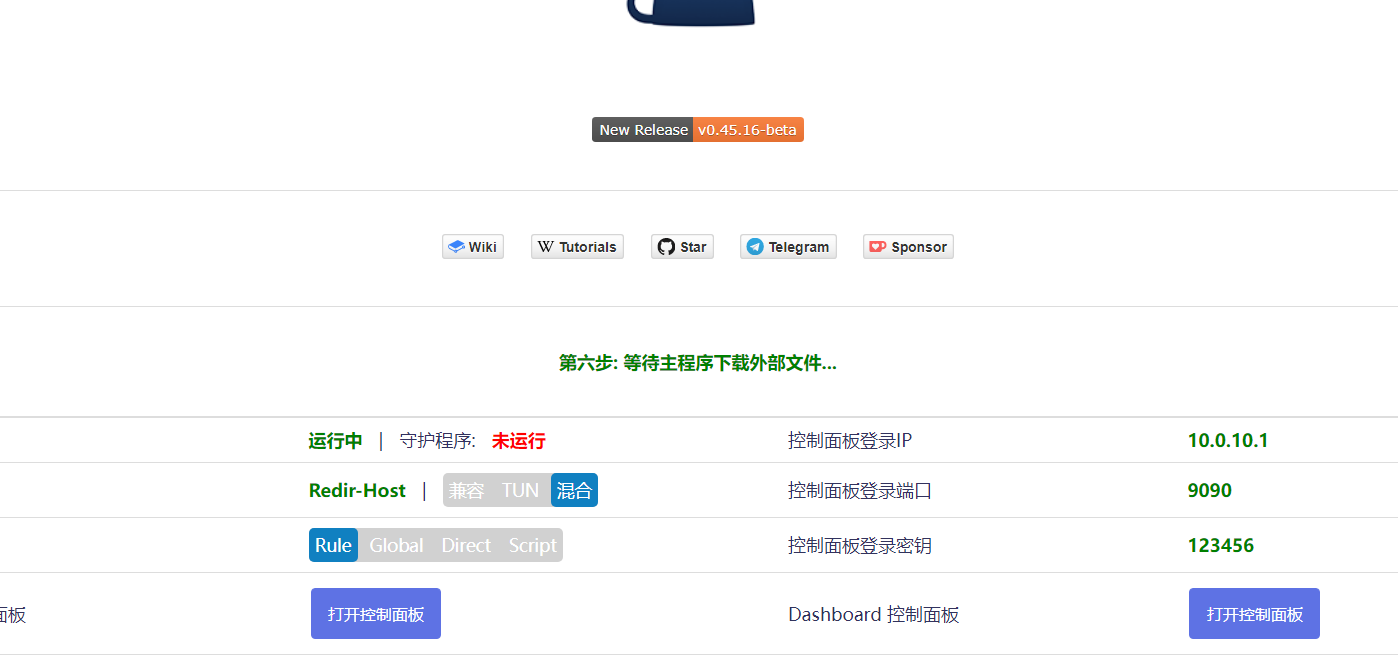Star the project via the GitHub icon

(662, 246)
